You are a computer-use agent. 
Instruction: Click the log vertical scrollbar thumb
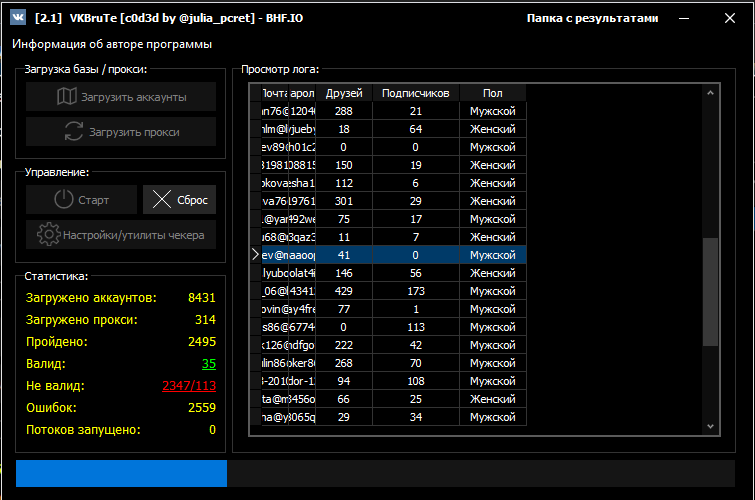(710, 291)
